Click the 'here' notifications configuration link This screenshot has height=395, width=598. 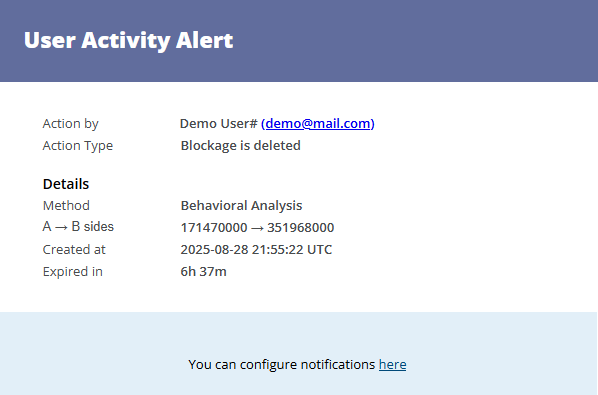click(x=392, y=364)
